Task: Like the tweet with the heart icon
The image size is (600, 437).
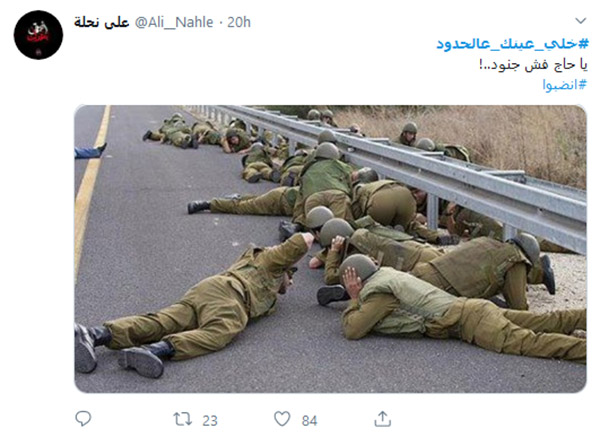Action: (282, 419)
